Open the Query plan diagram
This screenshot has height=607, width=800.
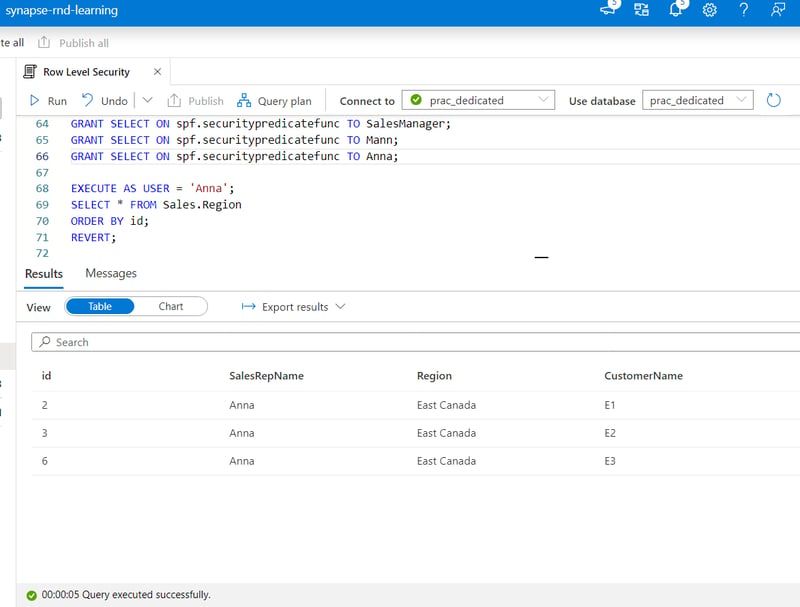274,101
